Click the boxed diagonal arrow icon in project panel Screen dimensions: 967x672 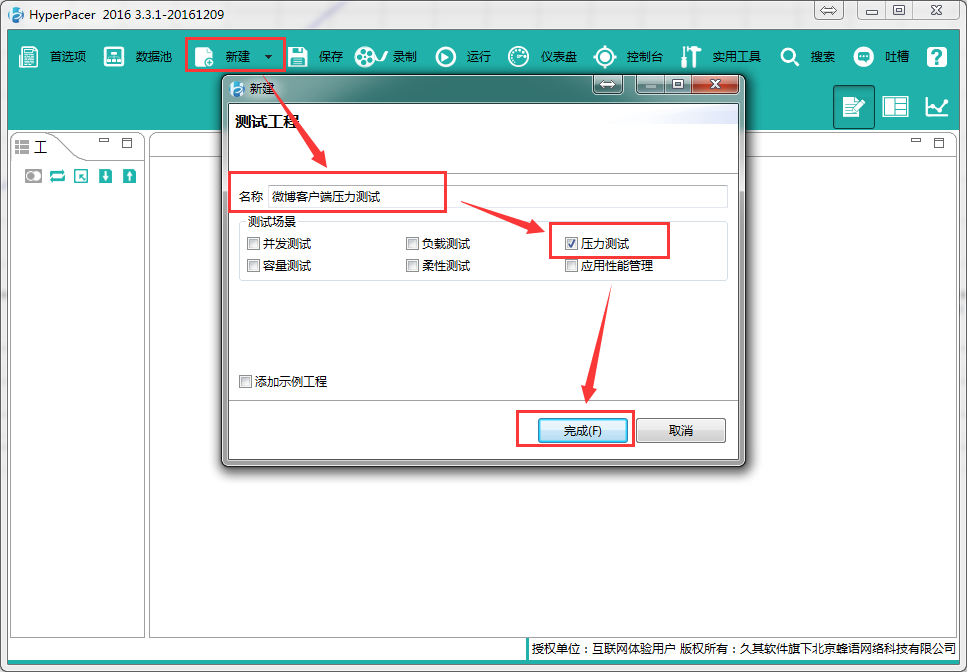(81, 176)
